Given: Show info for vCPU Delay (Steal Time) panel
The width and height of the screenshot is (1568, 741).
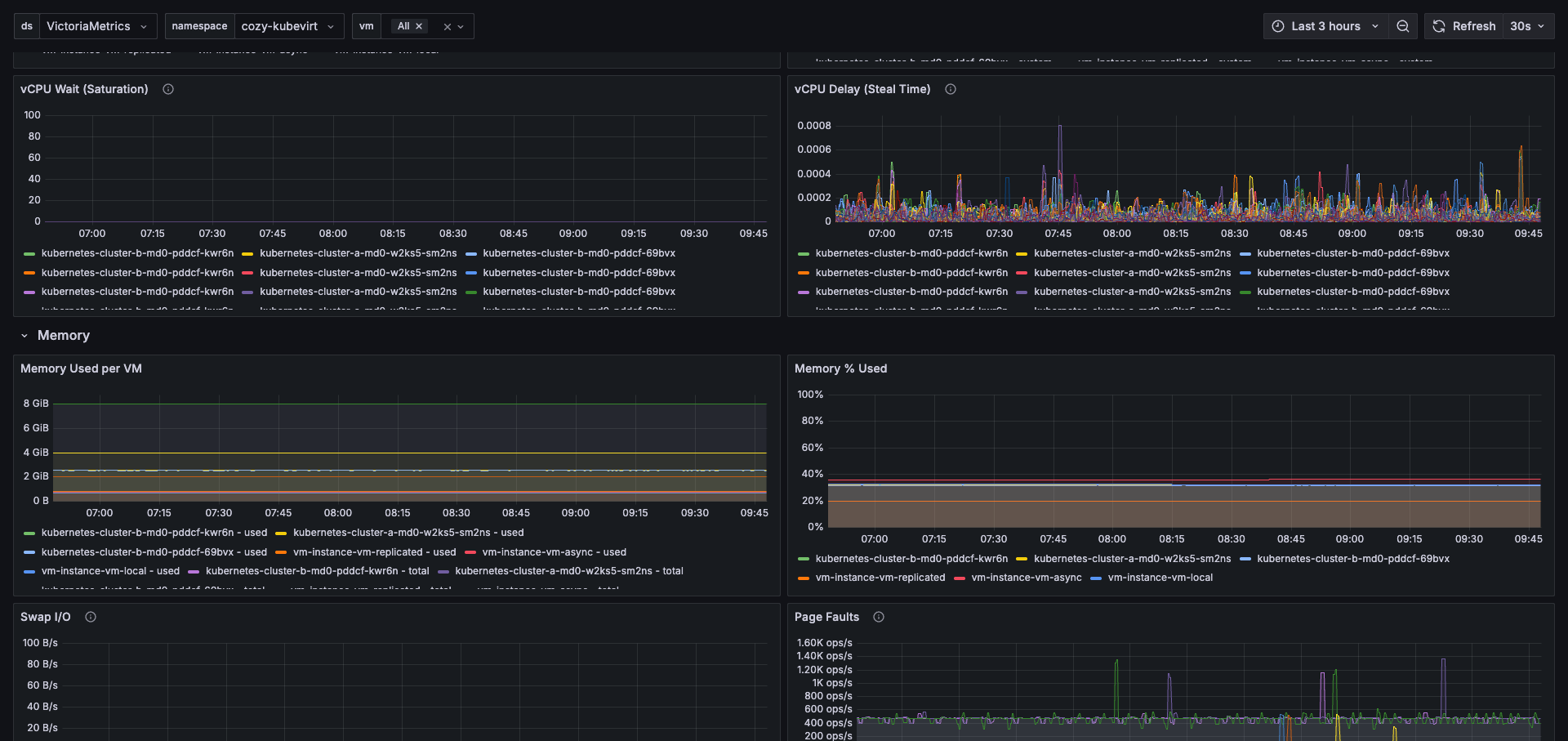Looking at the screenshot, I should pyautogui.click(x=951, y=89).
